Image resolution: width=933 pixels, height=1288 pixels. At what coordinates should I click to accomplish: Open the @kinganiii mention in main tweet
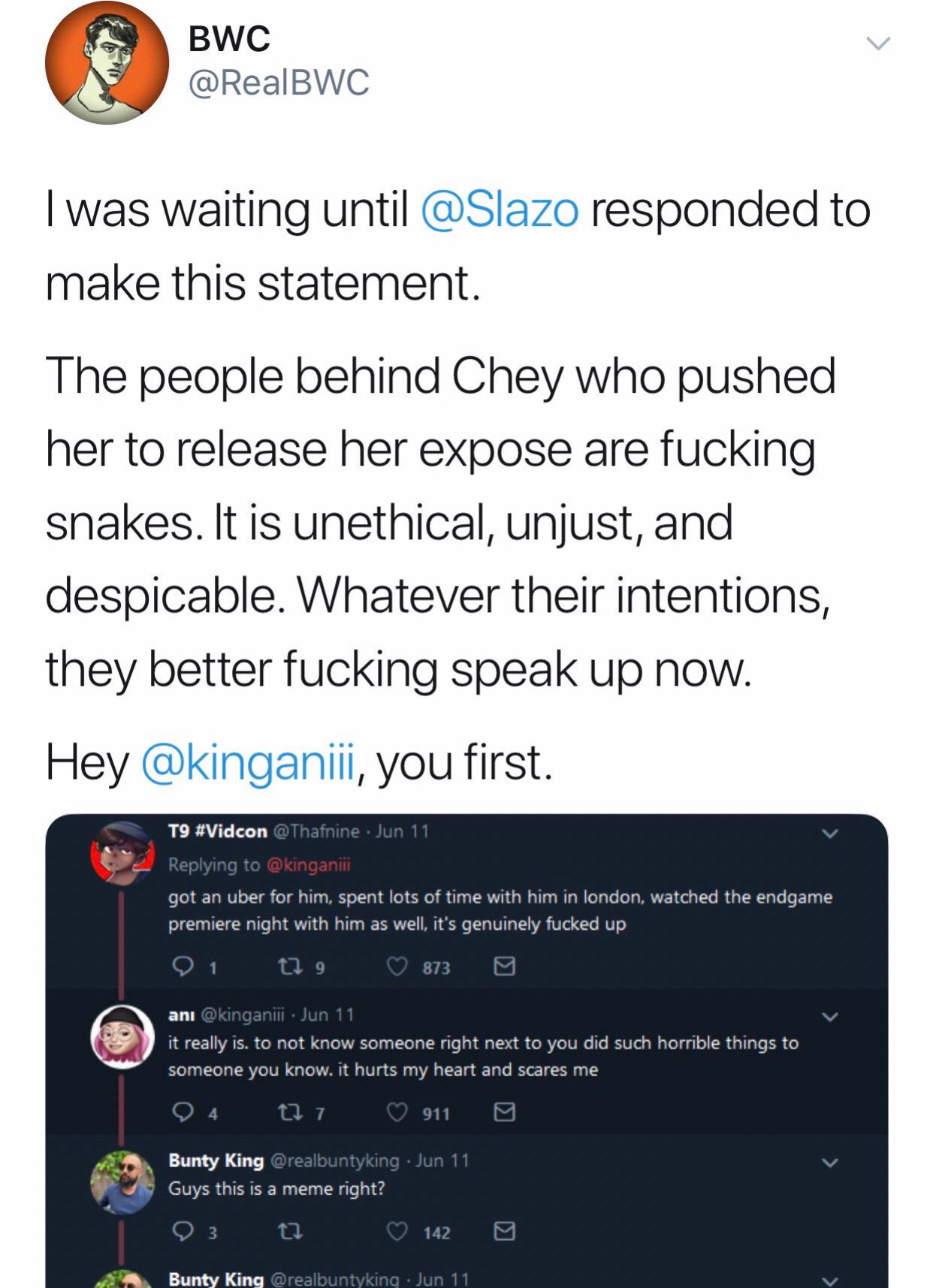pyautogui.click(x=247, y=762)
